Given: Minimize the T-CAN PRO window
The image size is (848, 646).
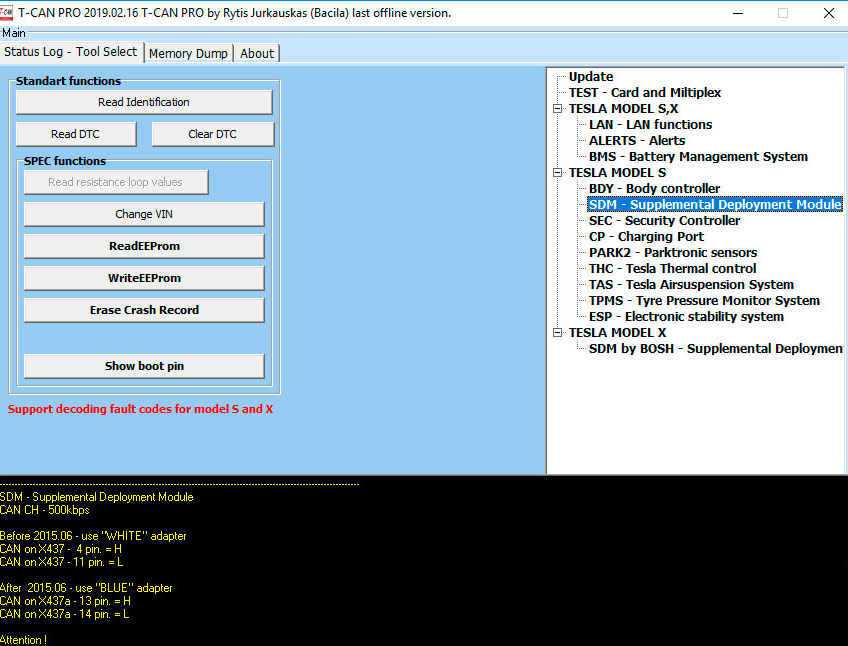Looking at the screenshot, I should 738,13.
